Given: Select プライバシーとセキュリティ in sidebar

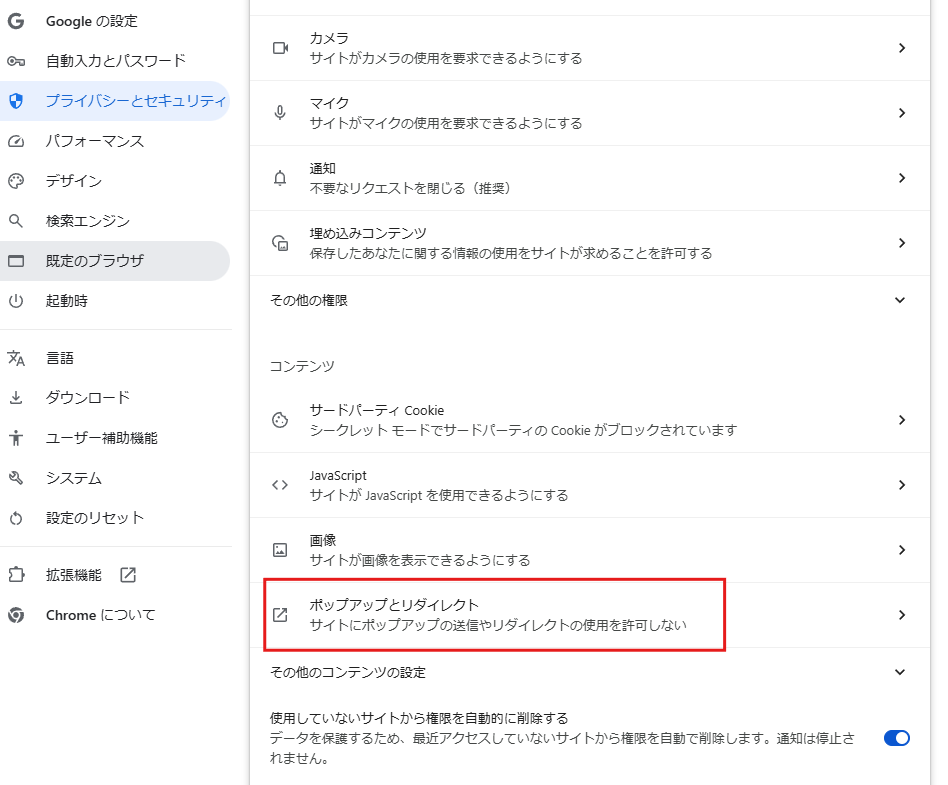Looking at the screenshot, I should click(x=115, y=101).
